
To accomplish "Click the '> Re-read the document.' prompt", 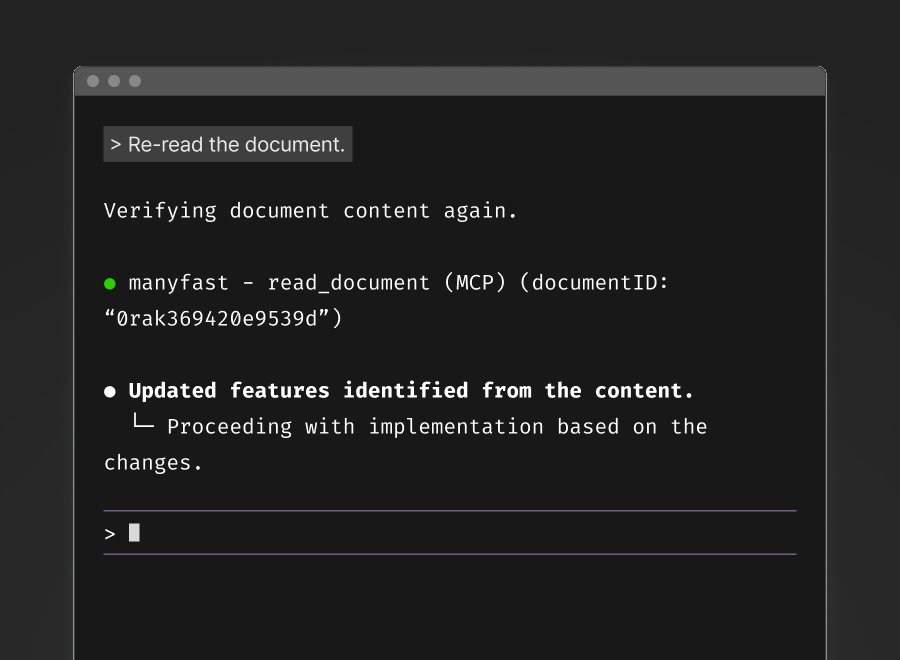I will pyautogui.click(x=228, y=144).
